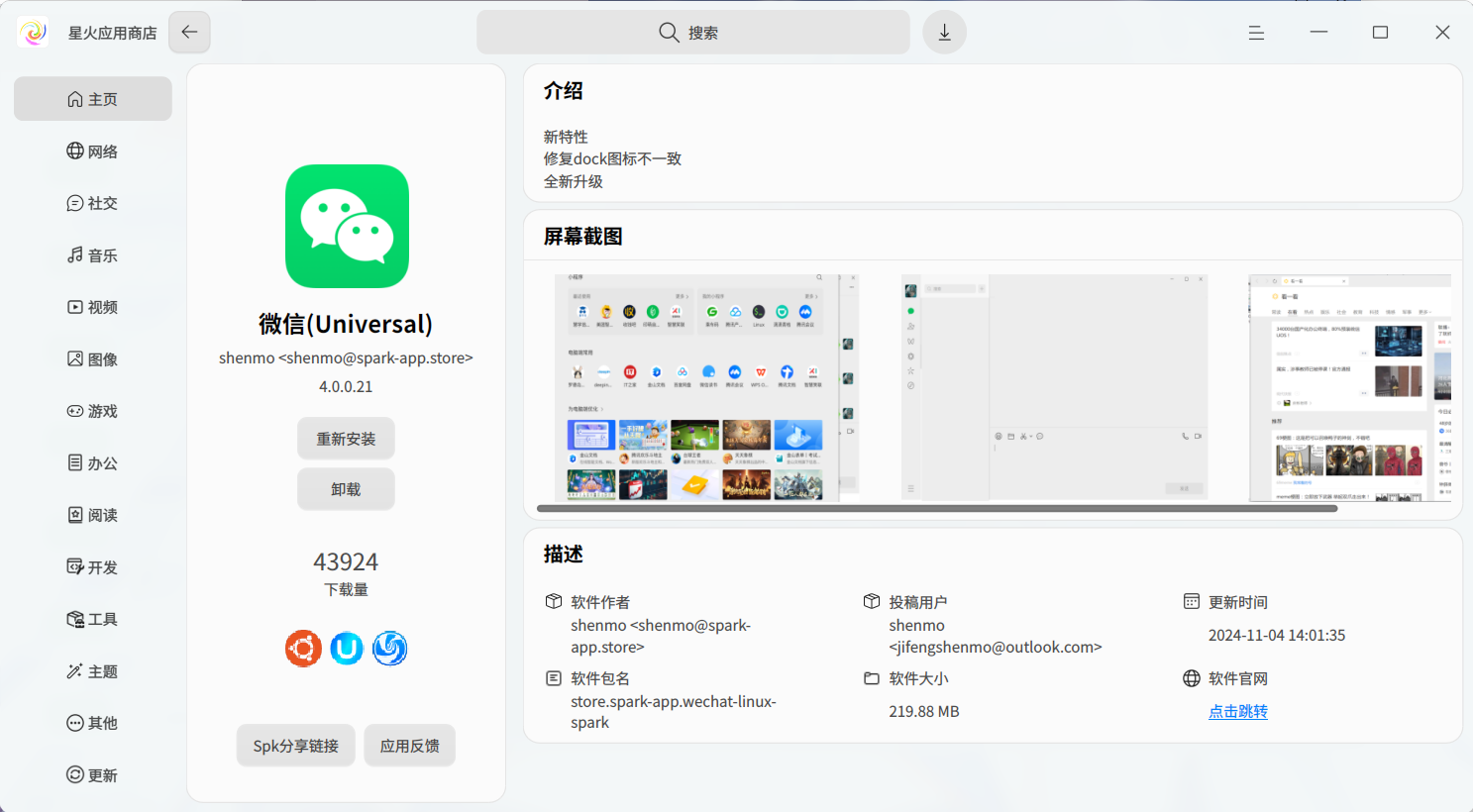
Task: Click the 软件包名 document icon
Action: tap(554, 678)
